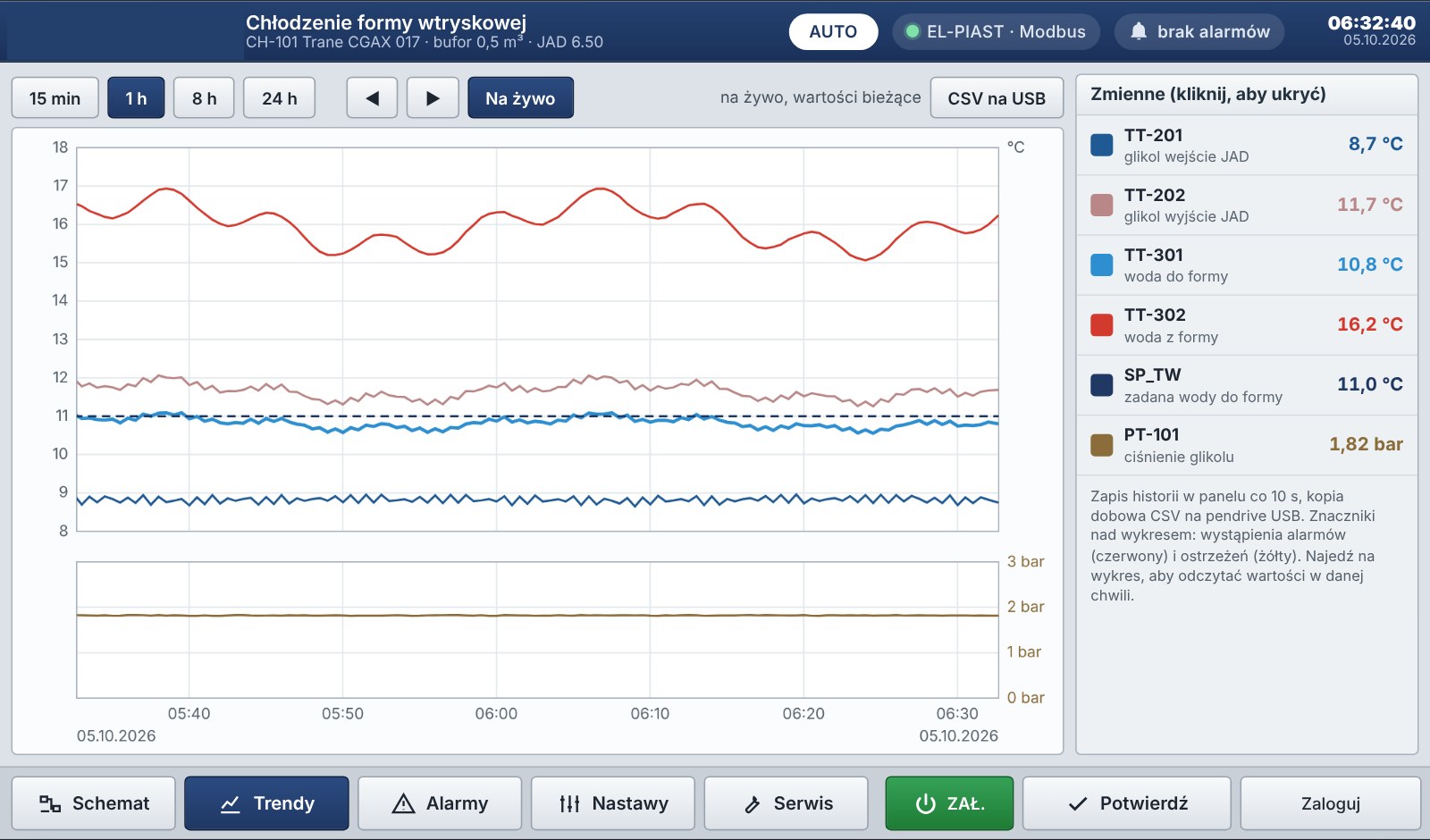The height and width of the screenshot is (840, 1430).
Task: Hide SP_TW setpoint series
Action: (1247, 385)
